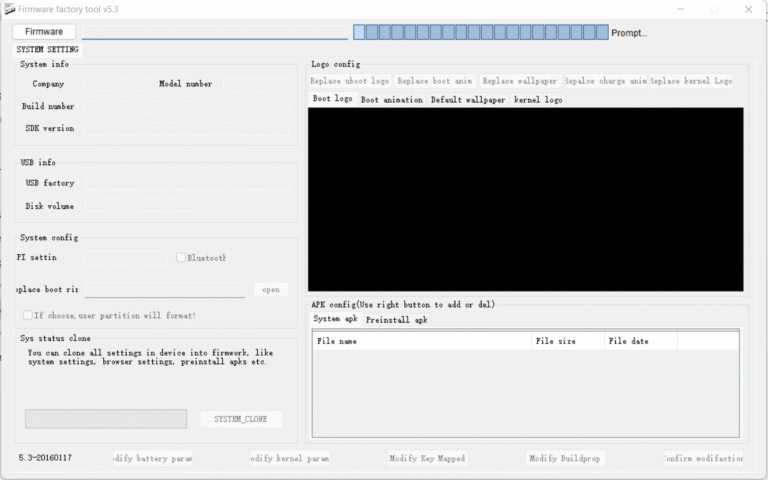Open the Default wallpaper tab
The height and width of the screenshot is (480, 768).
(468, 100)
